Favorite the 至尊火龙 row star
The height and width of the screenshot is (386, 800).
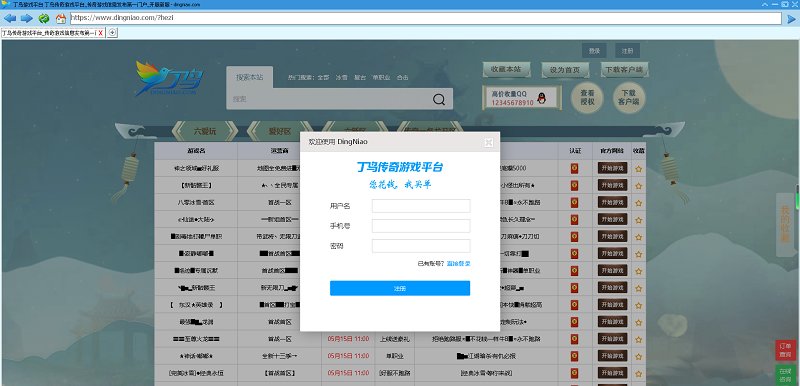pyautogui.click(x=638, y=339)
